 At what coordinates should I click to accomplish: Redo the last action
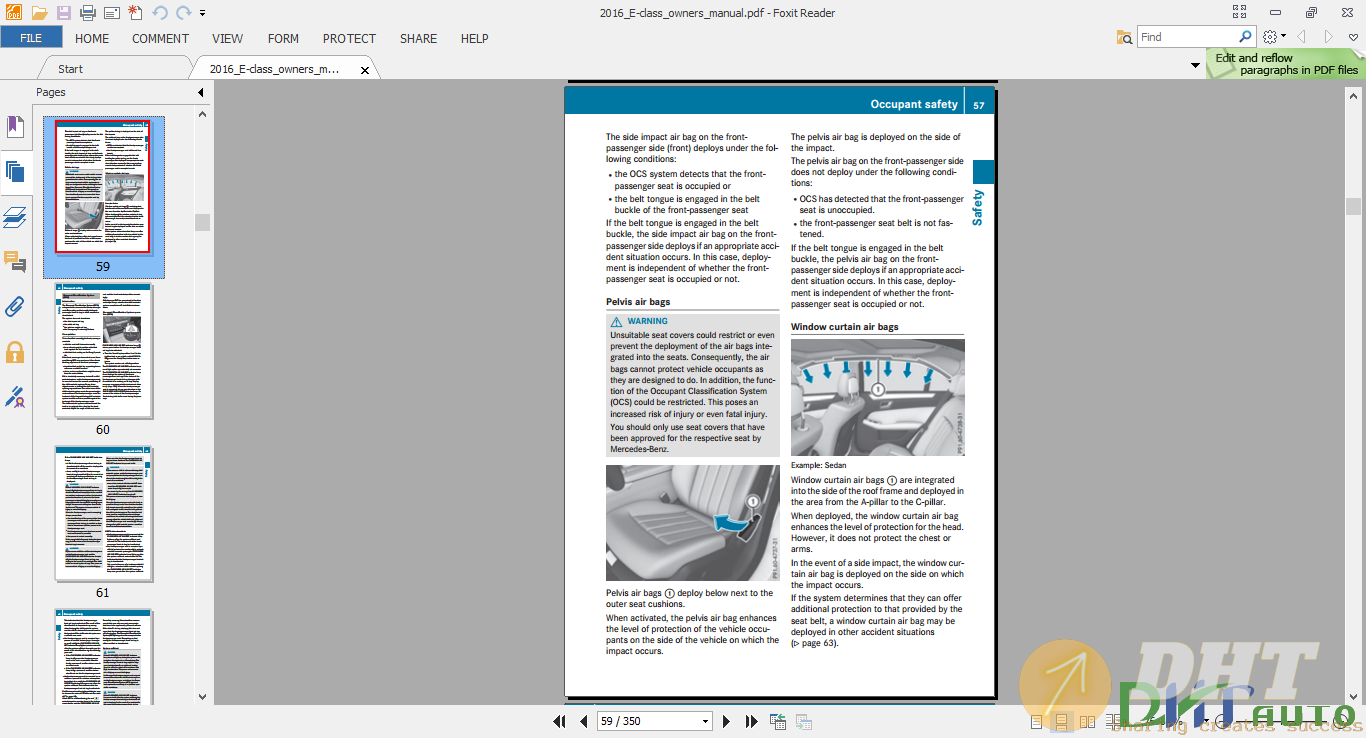point(183,13)
